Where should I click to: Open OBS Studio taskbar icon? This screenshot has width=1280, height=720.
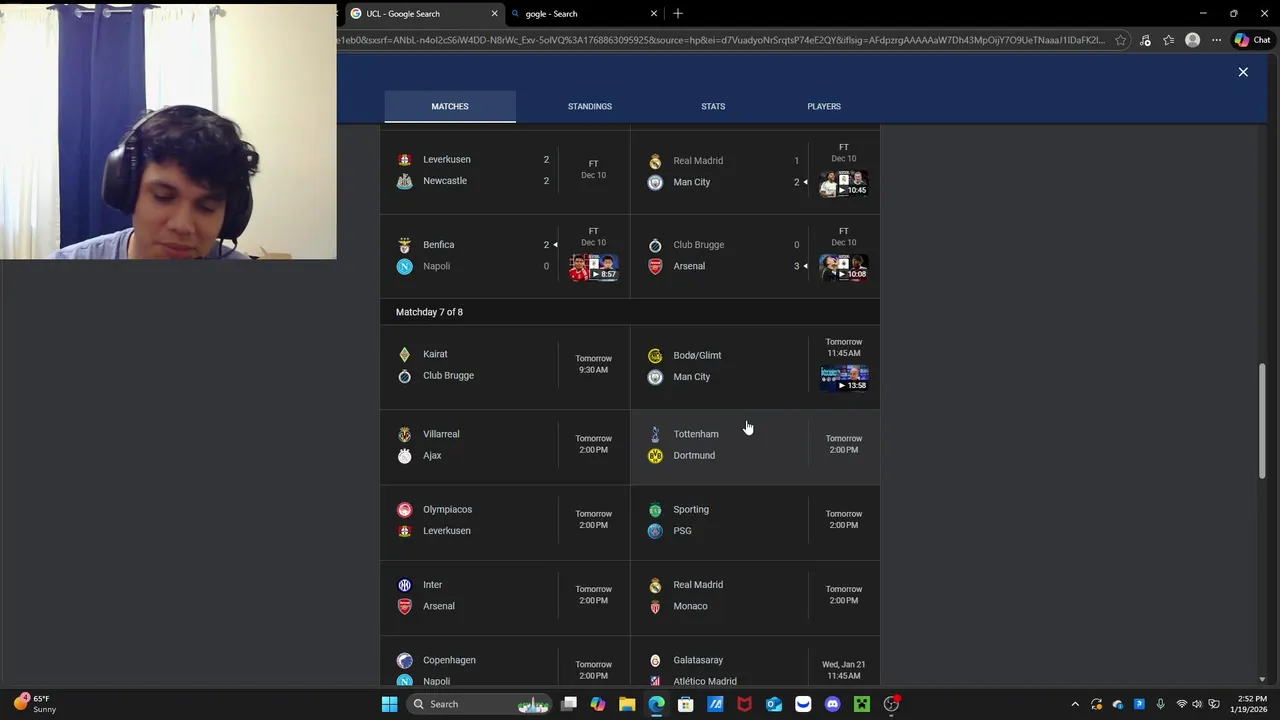pos(891,704)
